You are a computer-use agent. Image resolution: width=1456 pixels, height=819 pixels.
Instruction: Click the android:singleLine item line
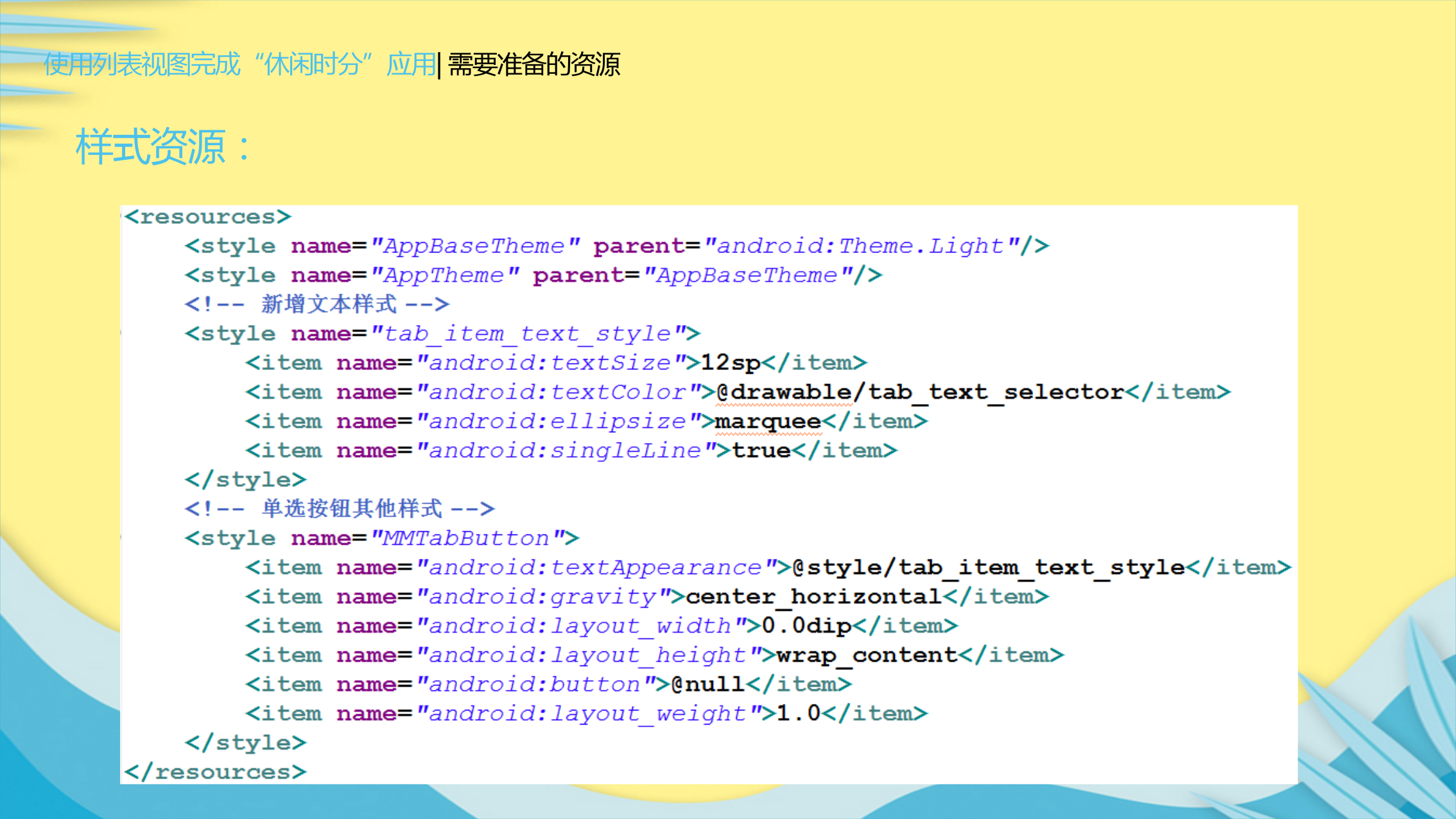pos(571,451)
